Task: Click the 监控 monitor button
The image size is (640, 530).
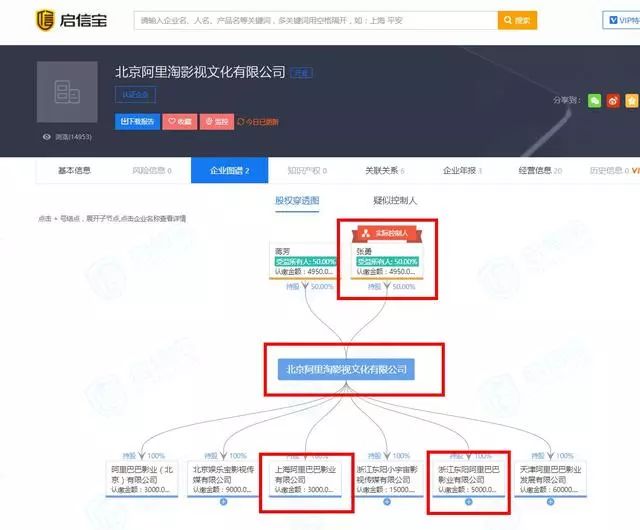Action: coord(217,121)
